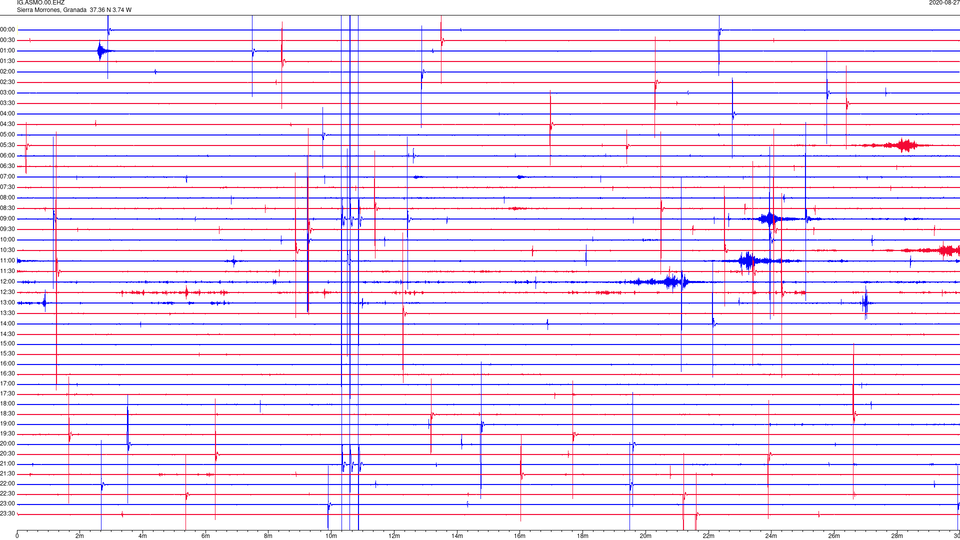Select the 03:00 trace time label
The width and height of the screenshot is (960, 540).
coord(8,92)
